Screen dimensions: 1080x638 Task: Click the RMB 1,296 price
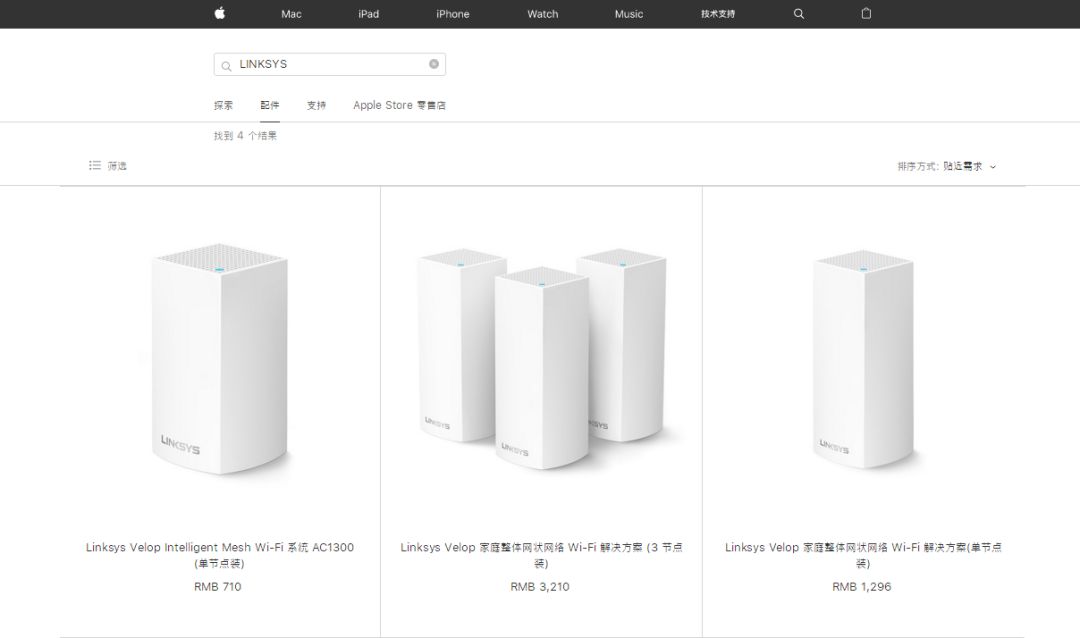(x=862, y=587)
